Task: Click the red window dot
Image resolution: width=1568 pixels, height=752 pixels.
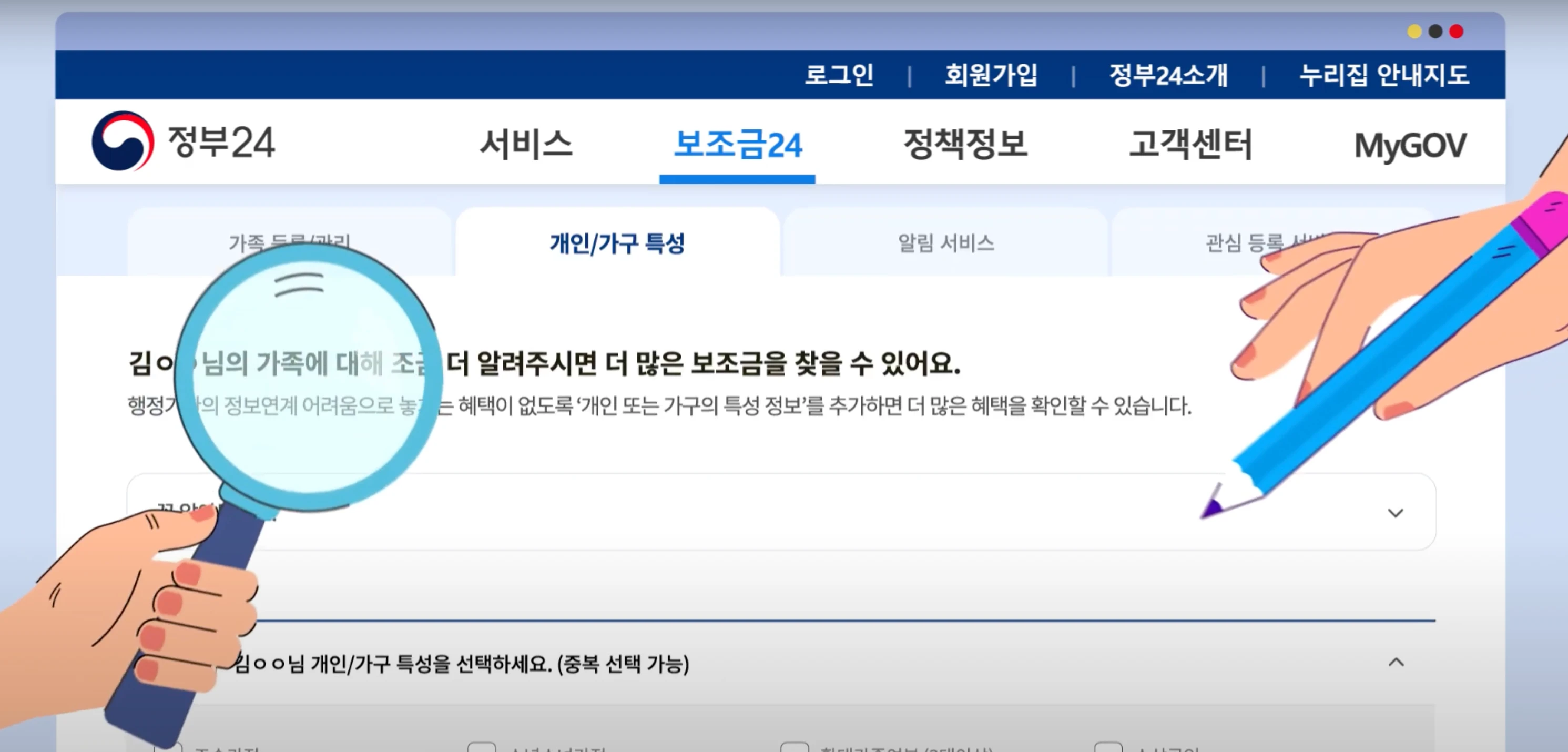Action: click(x=1456, y=31)
